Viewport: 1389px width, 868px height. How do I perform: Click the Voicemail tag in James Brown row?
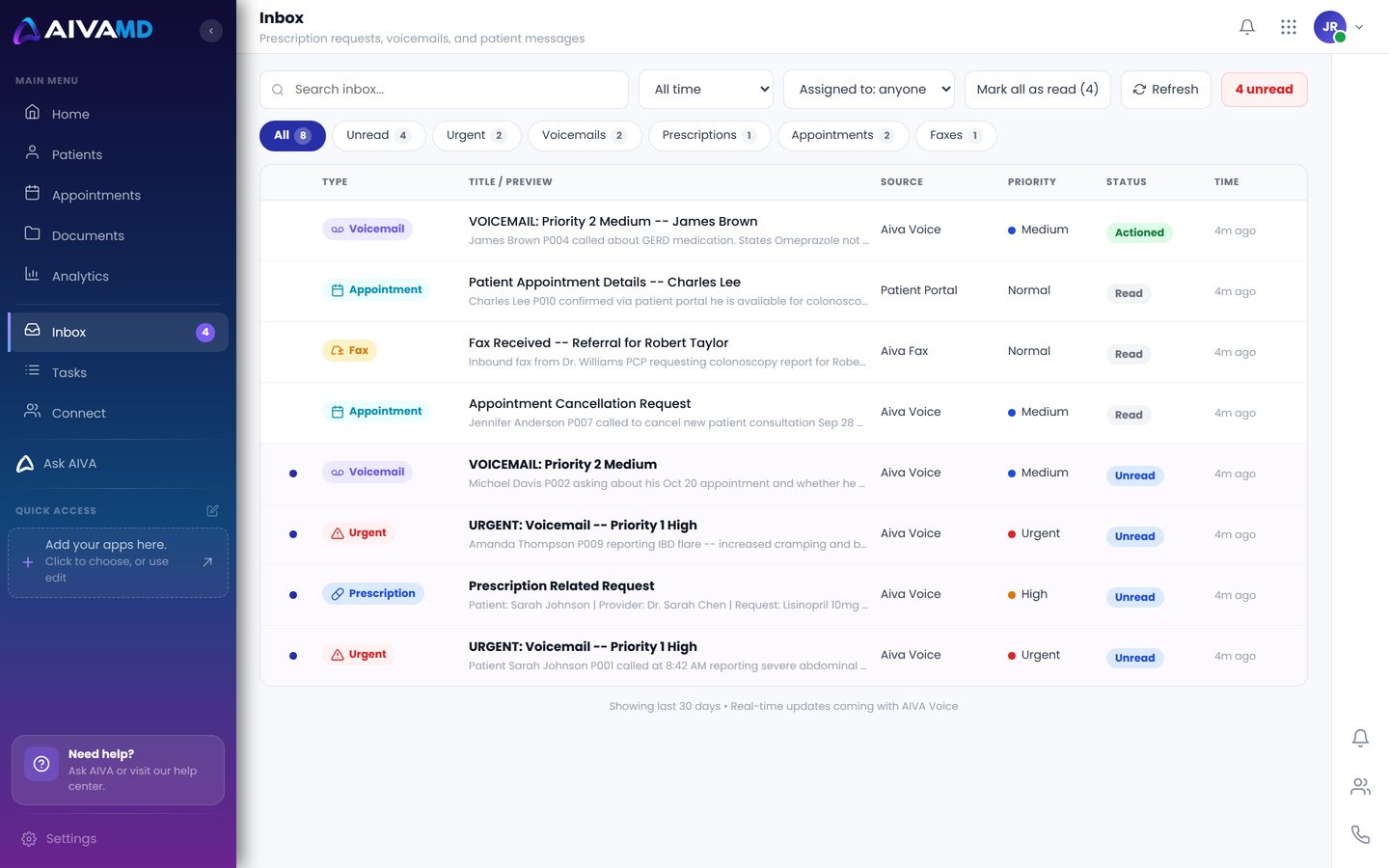click(x=368, y=230)
